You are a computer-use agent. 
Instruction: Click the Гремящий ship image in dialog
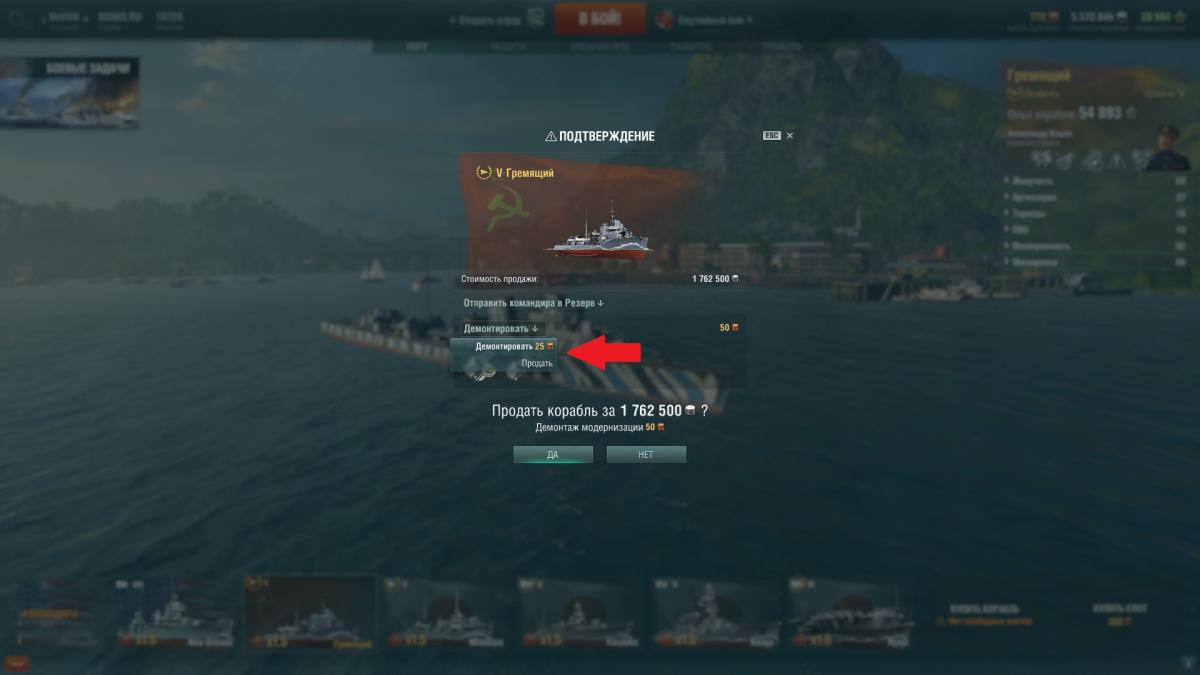tap(597, 234)
